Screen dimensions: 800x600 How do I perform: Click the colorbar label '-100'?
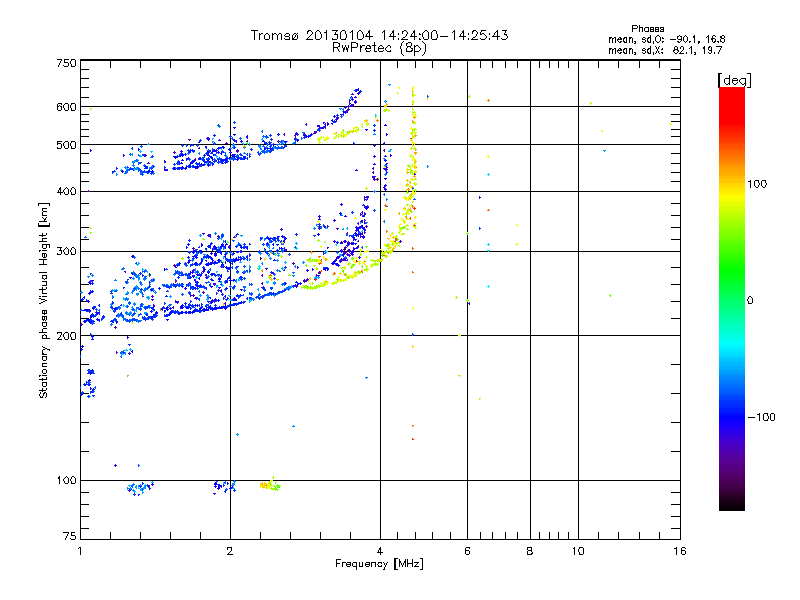(x=761, y=417)
